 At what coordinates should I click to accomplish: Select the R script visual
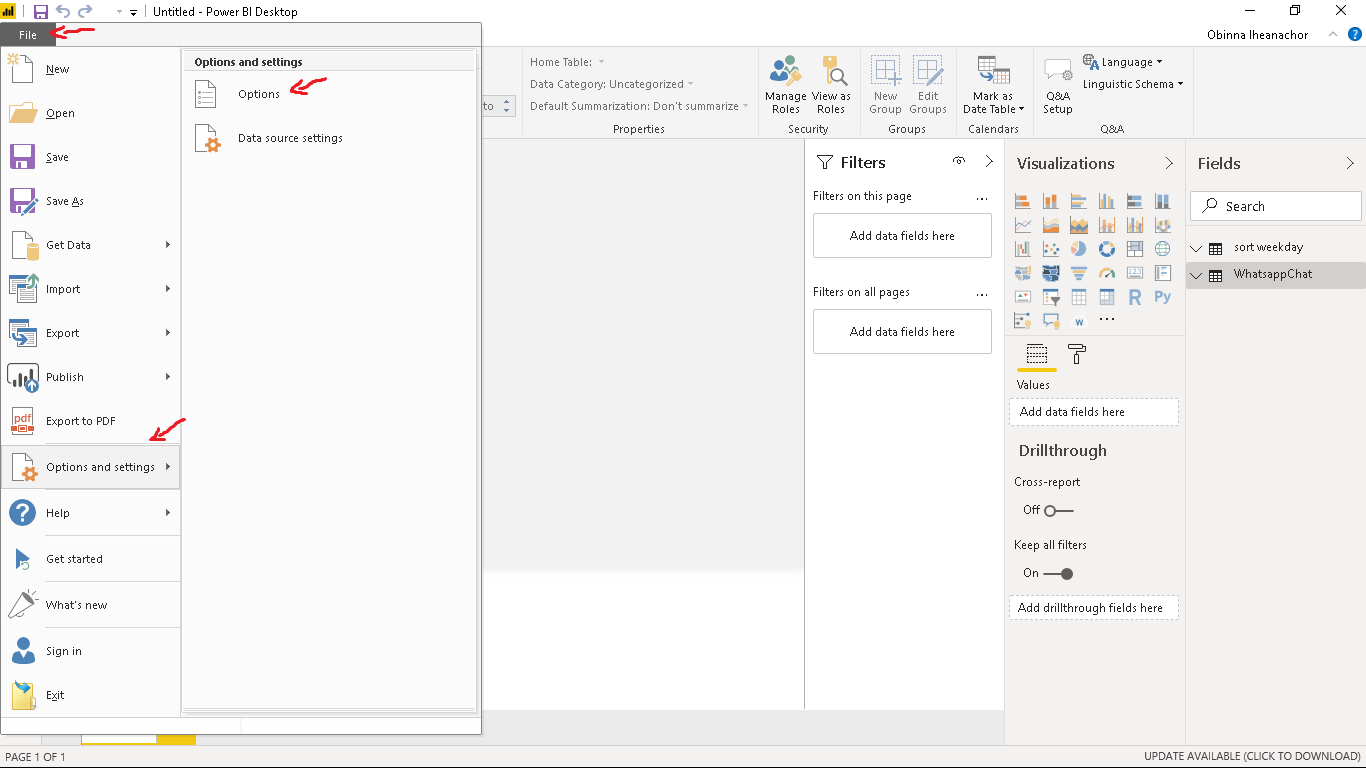[x=1135, y=297]
